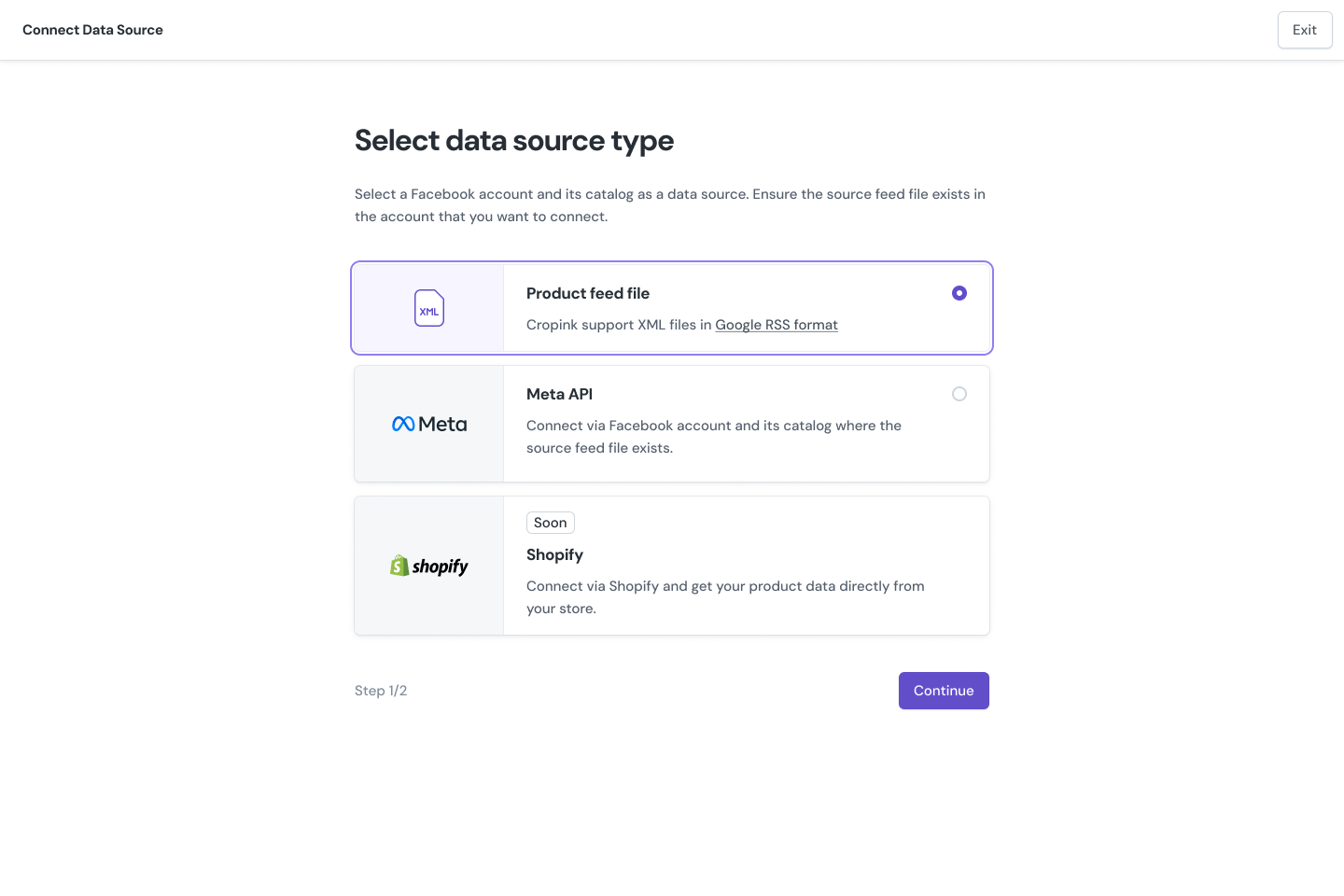Open the Google RSS format link
1344x896 pixels.
[x=777, y=325]
